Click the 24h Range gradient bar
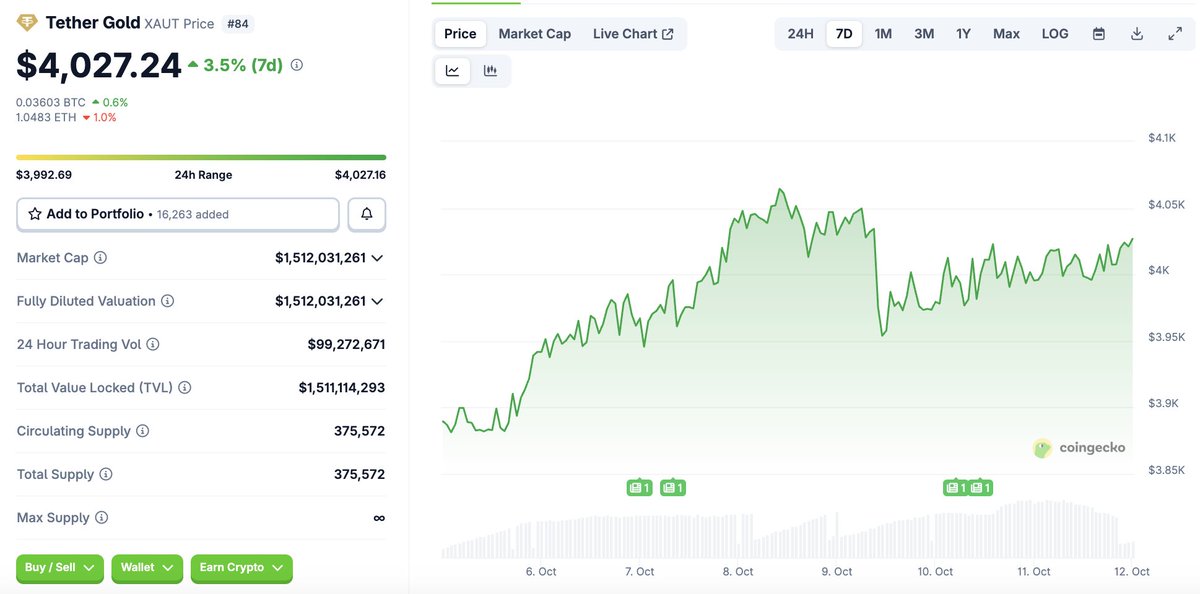Screen dimensions: 1200x594 (199, 157)
